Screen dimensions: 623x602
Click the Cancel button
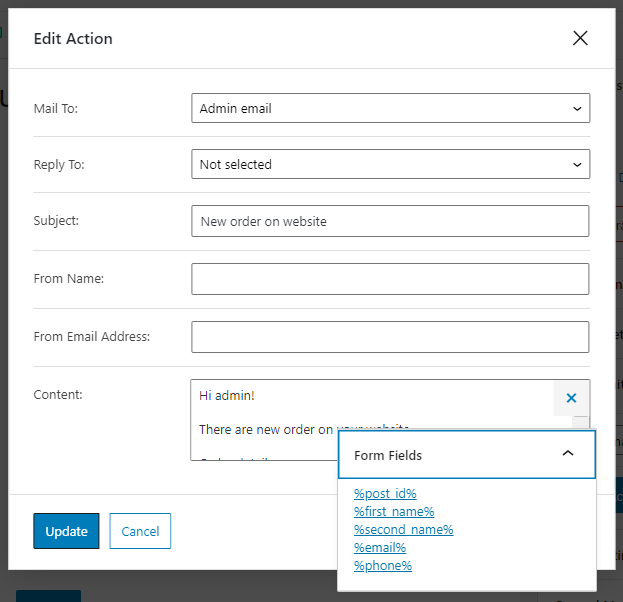tap(140, 531)
